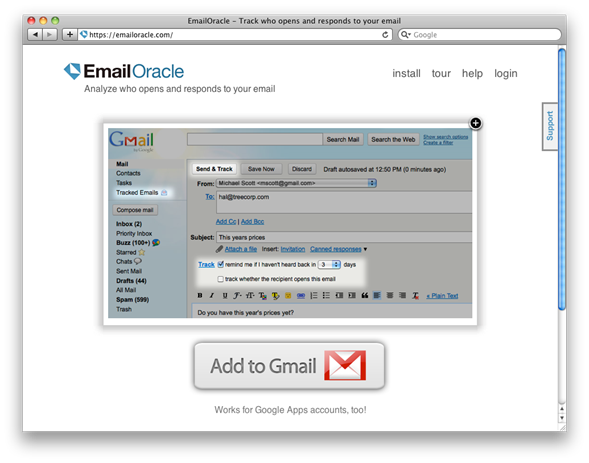Click the bold formatting icon in Gmail toolbar
589x463 pixels.
[200, 296]
